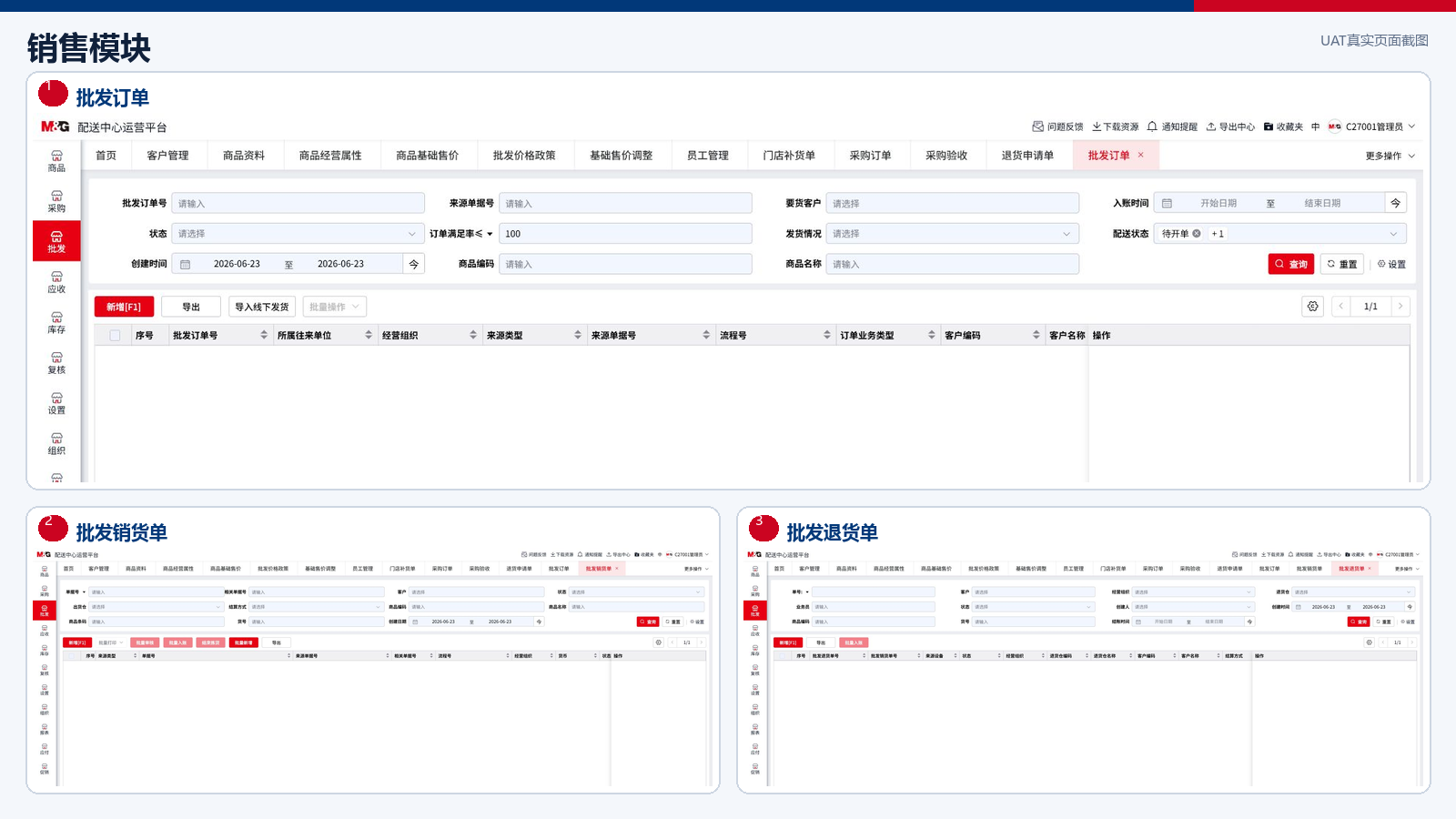Sort by 来源单据号 column
Viewport: 1456px width, 819px height.
pyautogui.click(x=706, y=335)
